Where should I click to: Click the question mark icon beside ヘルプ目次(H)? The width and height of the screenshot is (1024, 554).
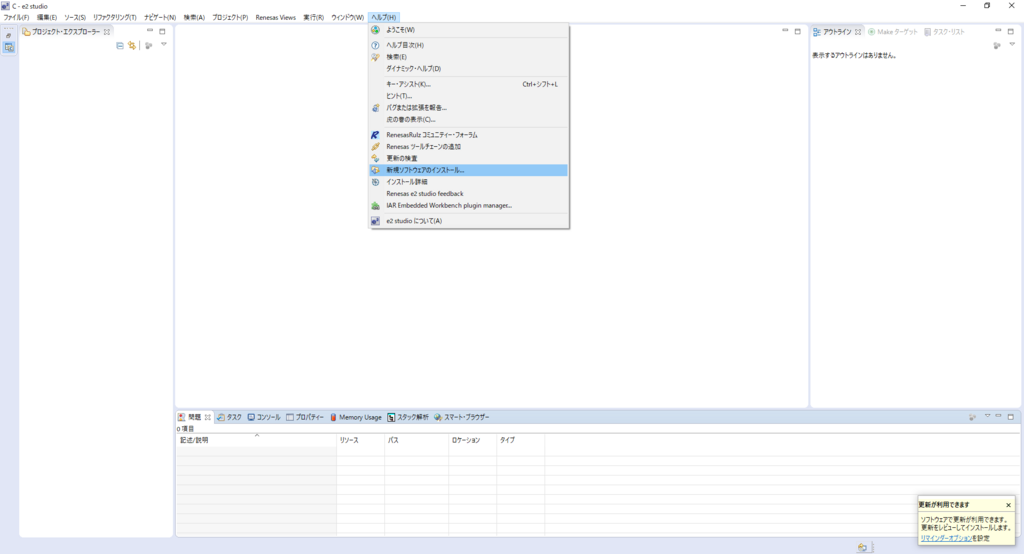coord(376,45)
